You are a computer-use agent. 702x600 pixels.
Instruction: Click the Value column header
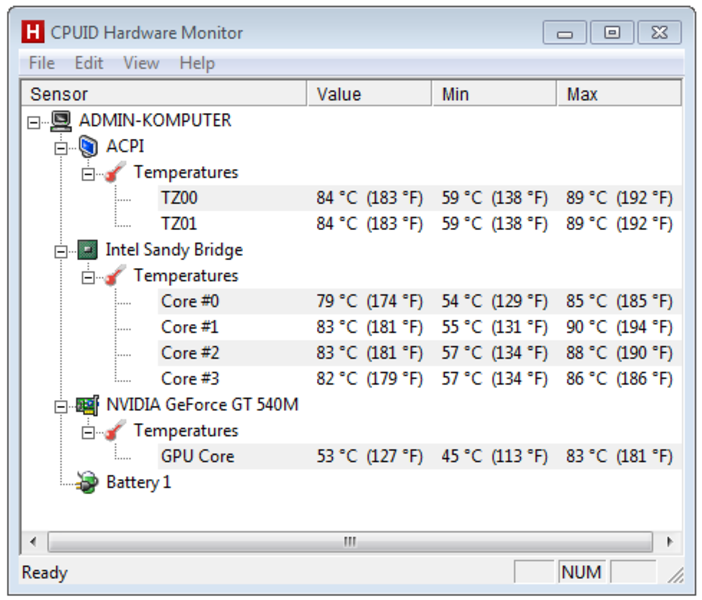pyautogui.click(x=370, y=94)
